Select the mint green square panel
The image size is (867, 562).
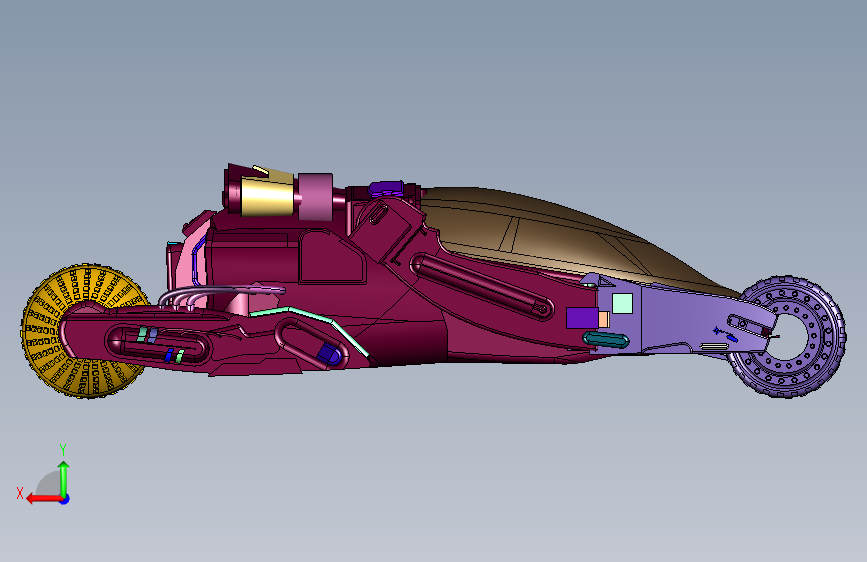(x=623, y=304)
